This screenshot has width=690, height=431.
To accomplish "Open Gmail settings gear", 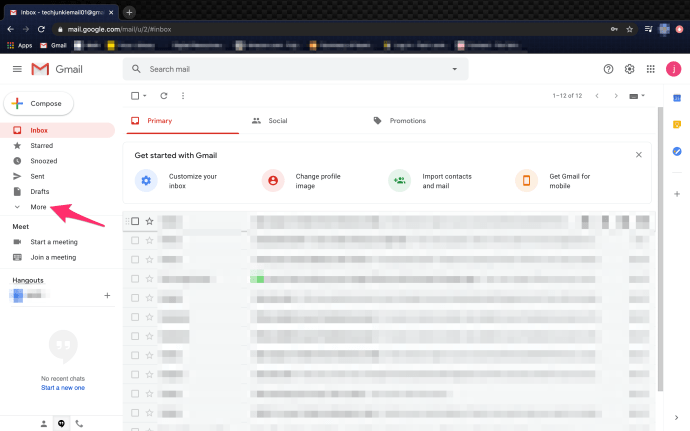I will pos(629,69).
